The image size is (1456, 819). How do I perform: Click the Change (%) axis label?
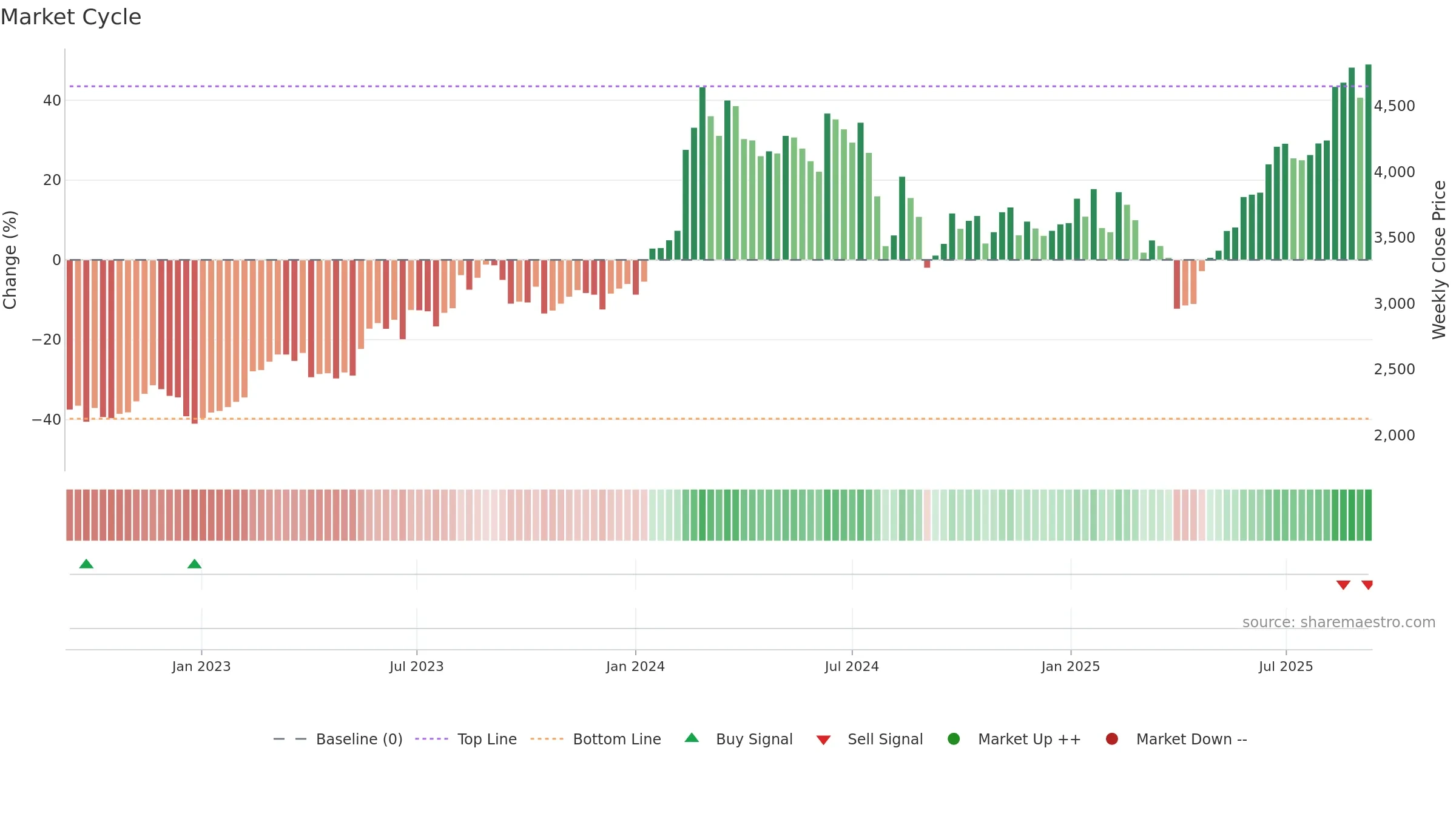10,260
